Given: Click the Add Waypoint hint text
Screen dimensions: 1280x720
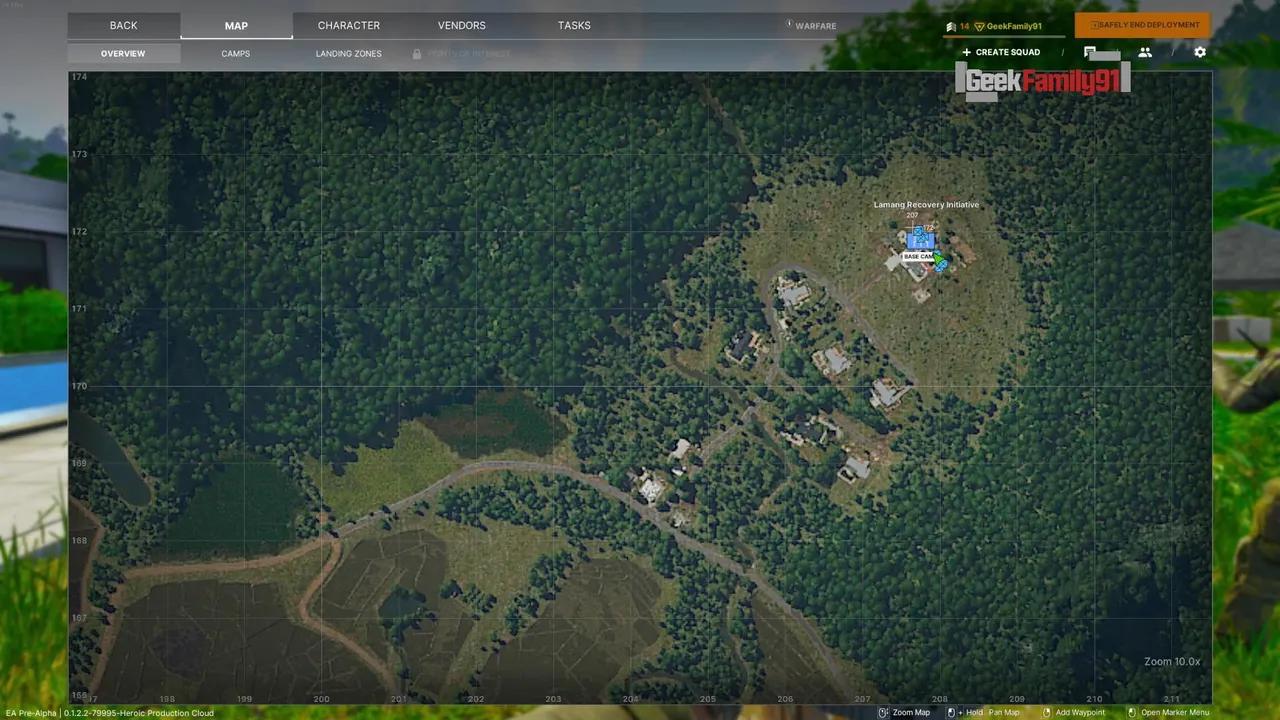Looking at the screenshot, I should click(1080, 713).
